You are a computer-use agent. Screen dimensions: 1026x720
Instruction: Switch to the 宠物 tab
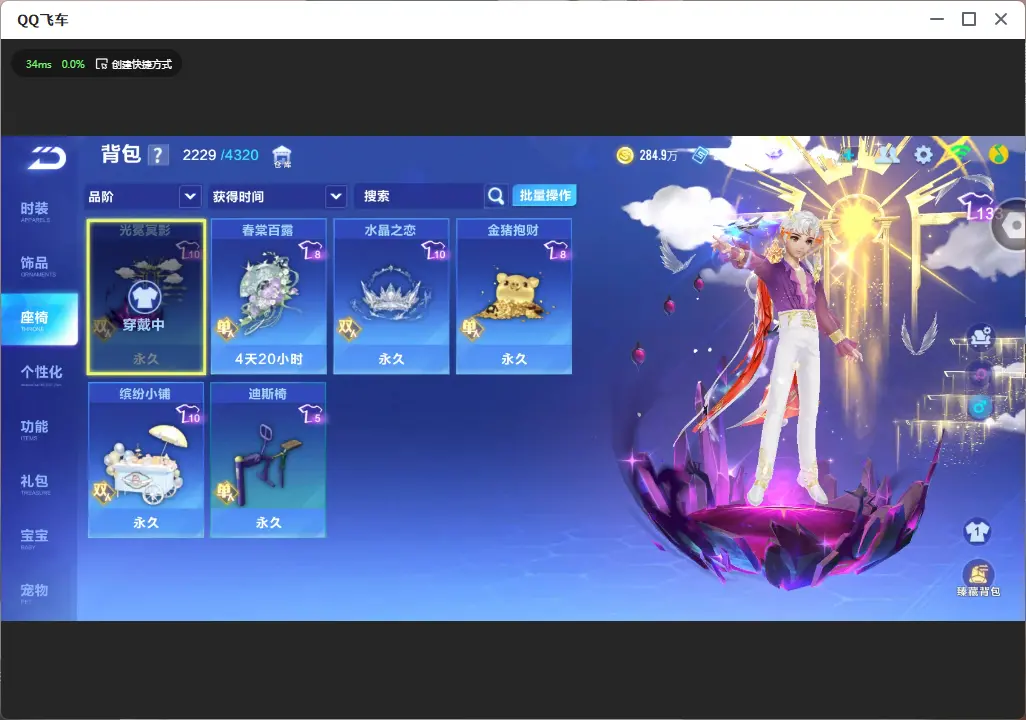point(35,591)
